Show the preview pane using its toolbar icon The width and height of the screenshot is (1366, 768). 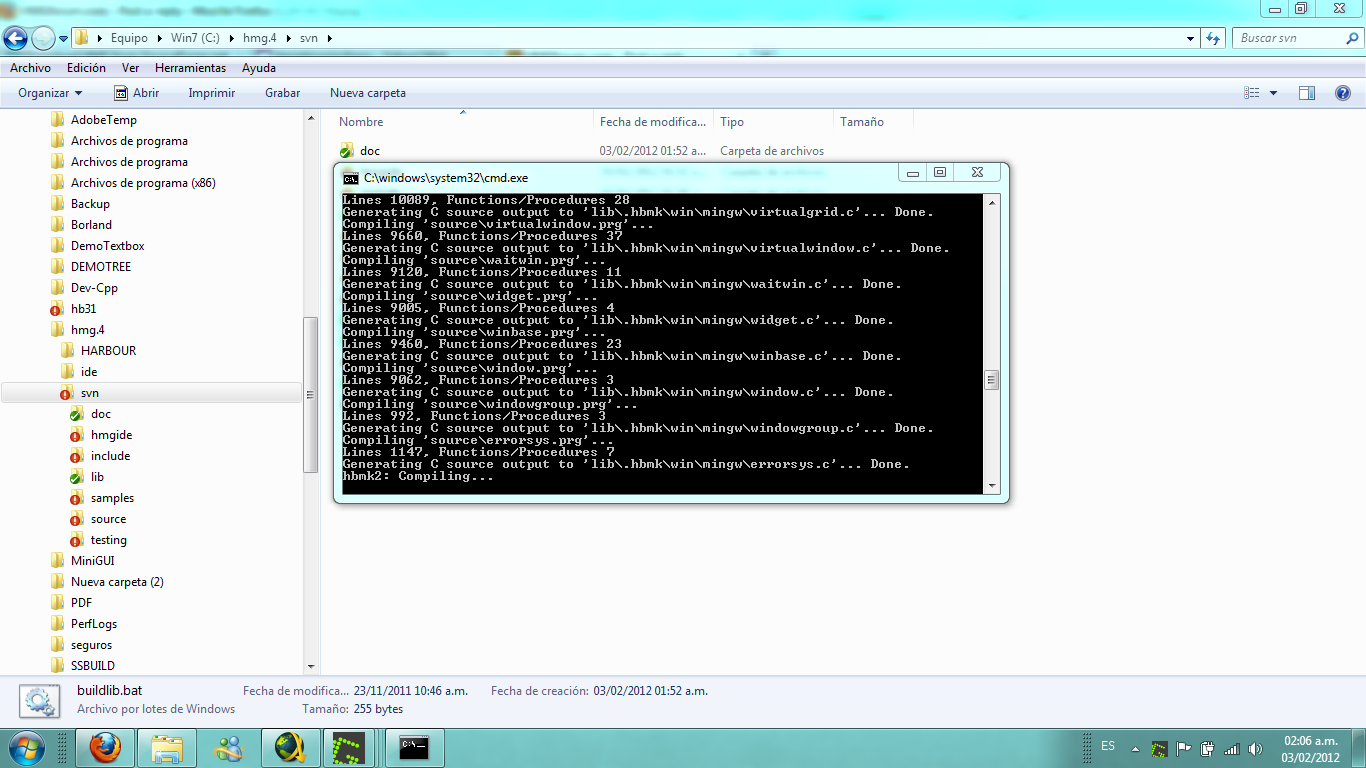click(1307, 93)
